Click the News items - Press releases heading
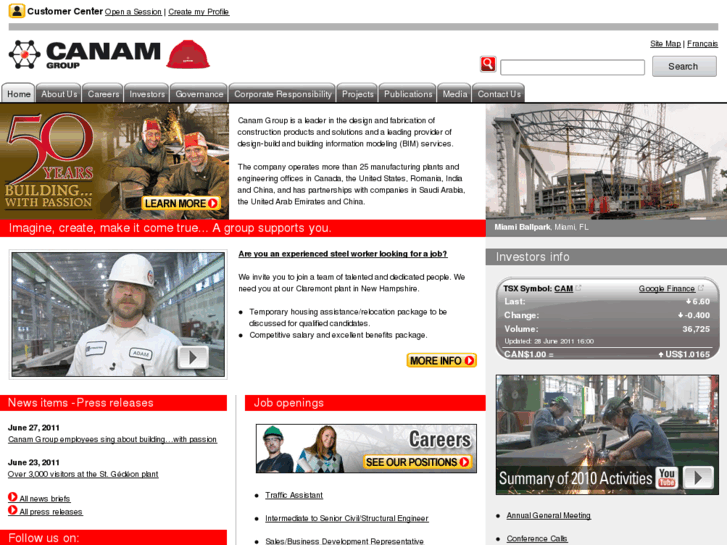 click(x=81, y=403)
